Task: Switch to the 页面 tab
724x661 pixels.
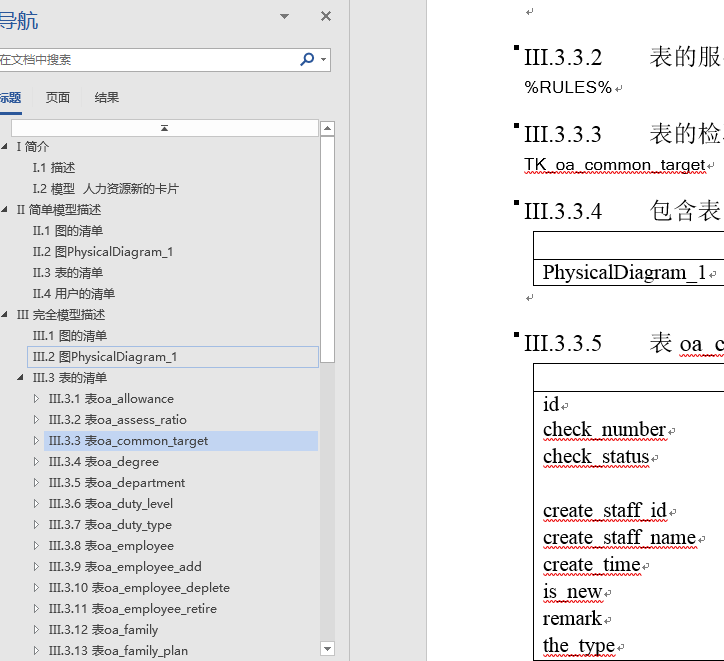Action: [x=58, y=97]
